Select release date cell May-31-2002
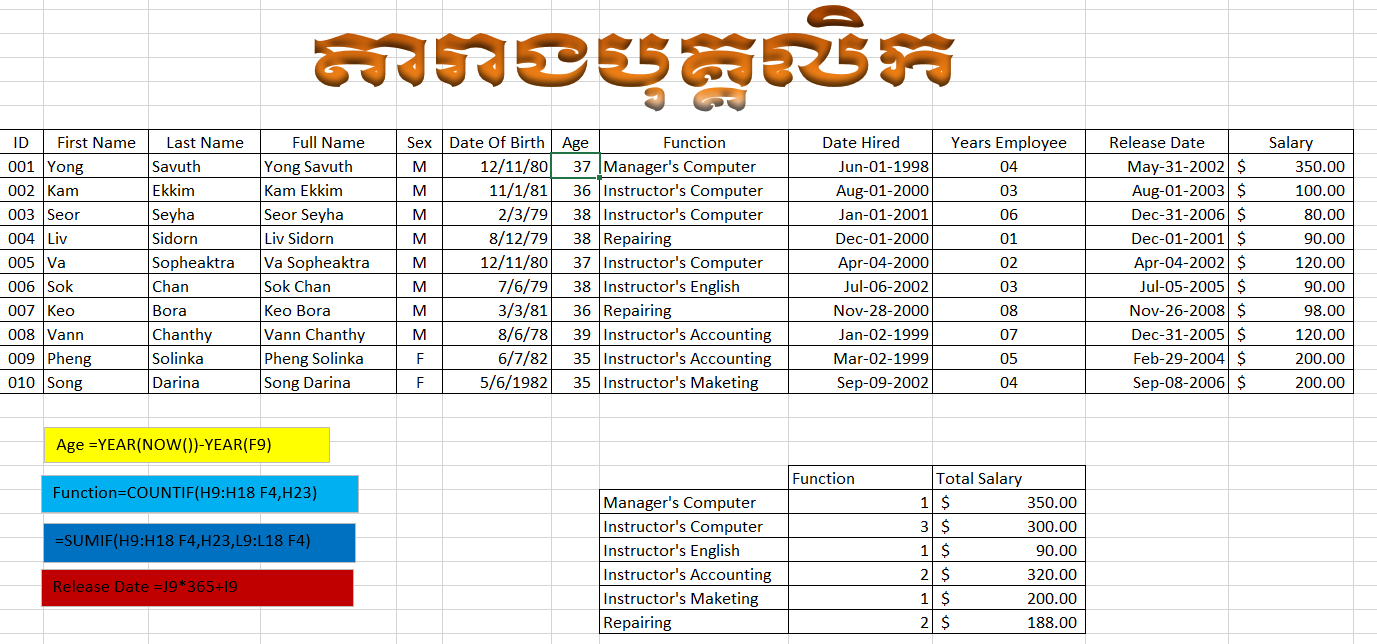 1157,166
